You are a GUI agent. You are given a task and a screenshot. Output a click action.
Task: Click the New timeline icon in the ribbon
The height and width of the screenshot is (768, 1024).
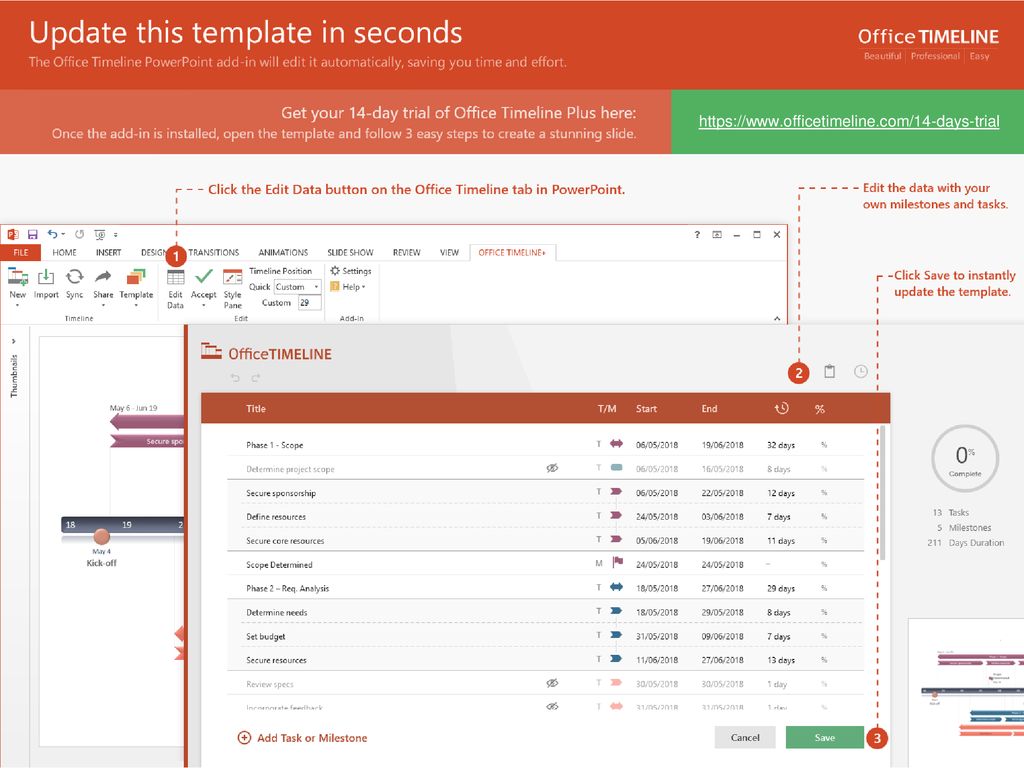click(x=18, y=277)
